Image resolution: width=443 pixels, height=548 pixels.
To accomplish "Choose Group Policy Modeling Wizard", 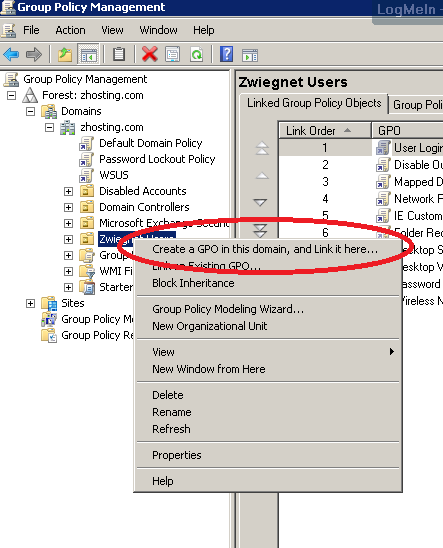I will pyautogui.click(x=268, y=309).
